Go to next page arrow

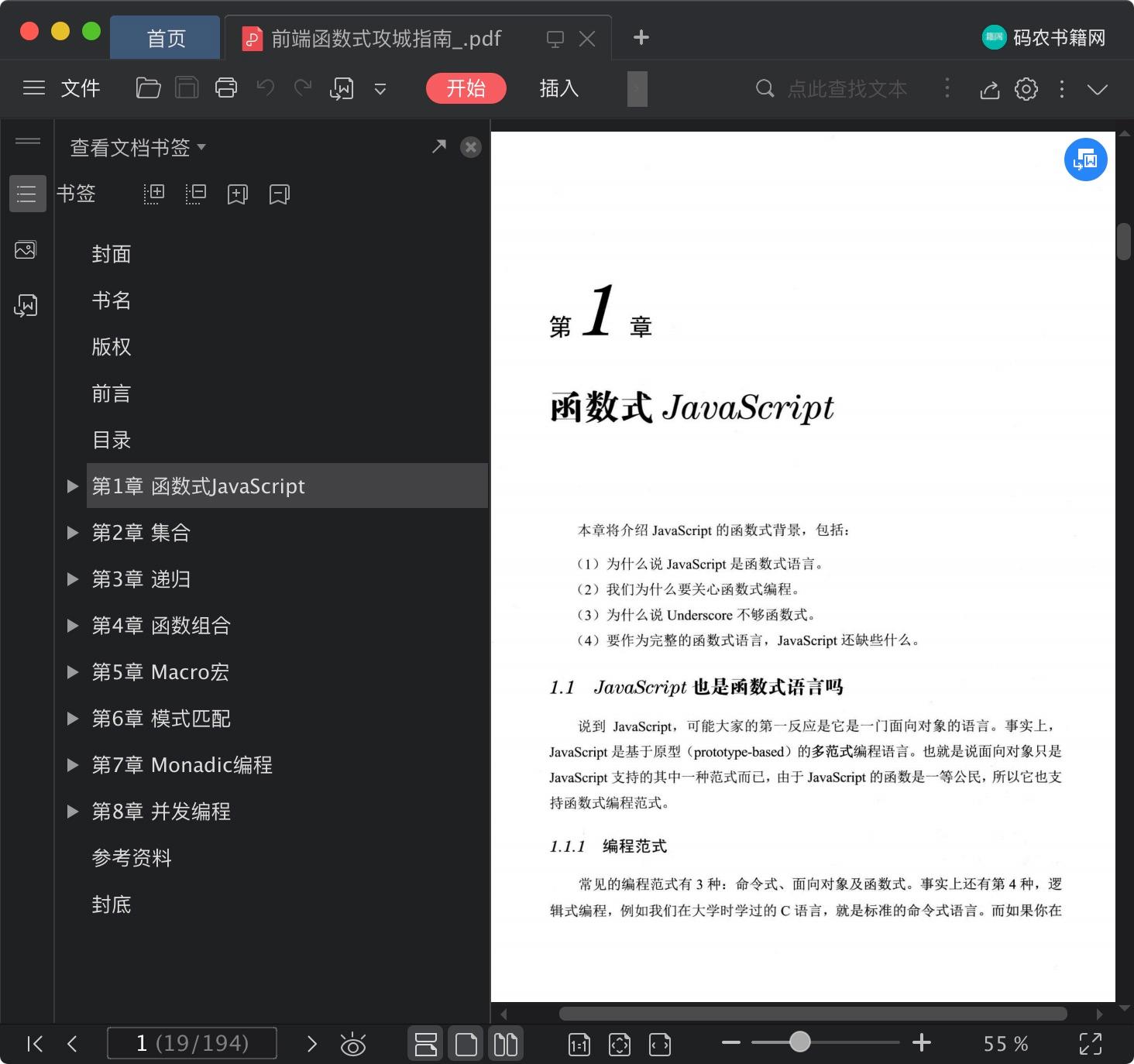(312, 1044)
